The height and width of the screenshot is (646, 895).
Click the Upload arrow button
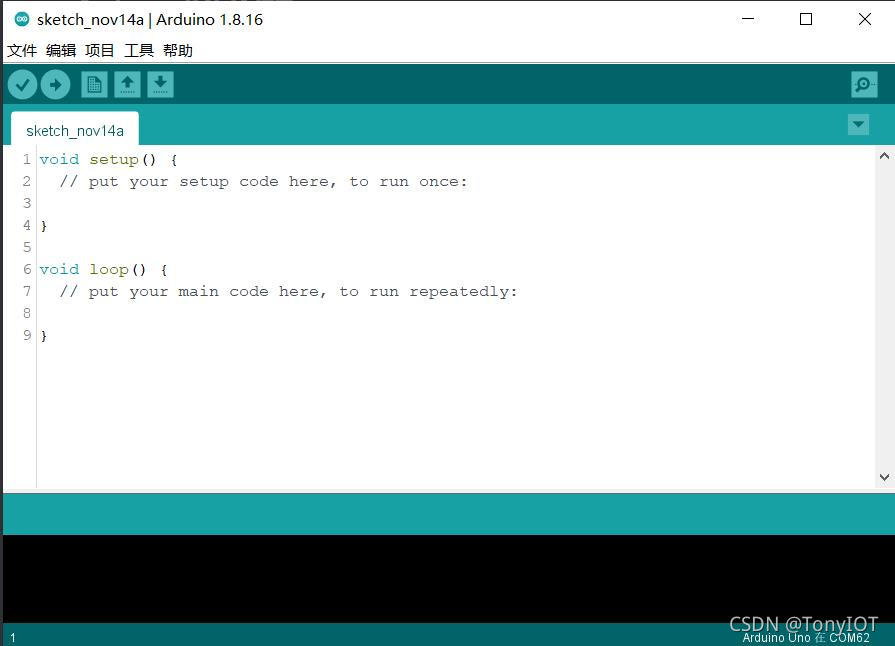pos(55,85)
